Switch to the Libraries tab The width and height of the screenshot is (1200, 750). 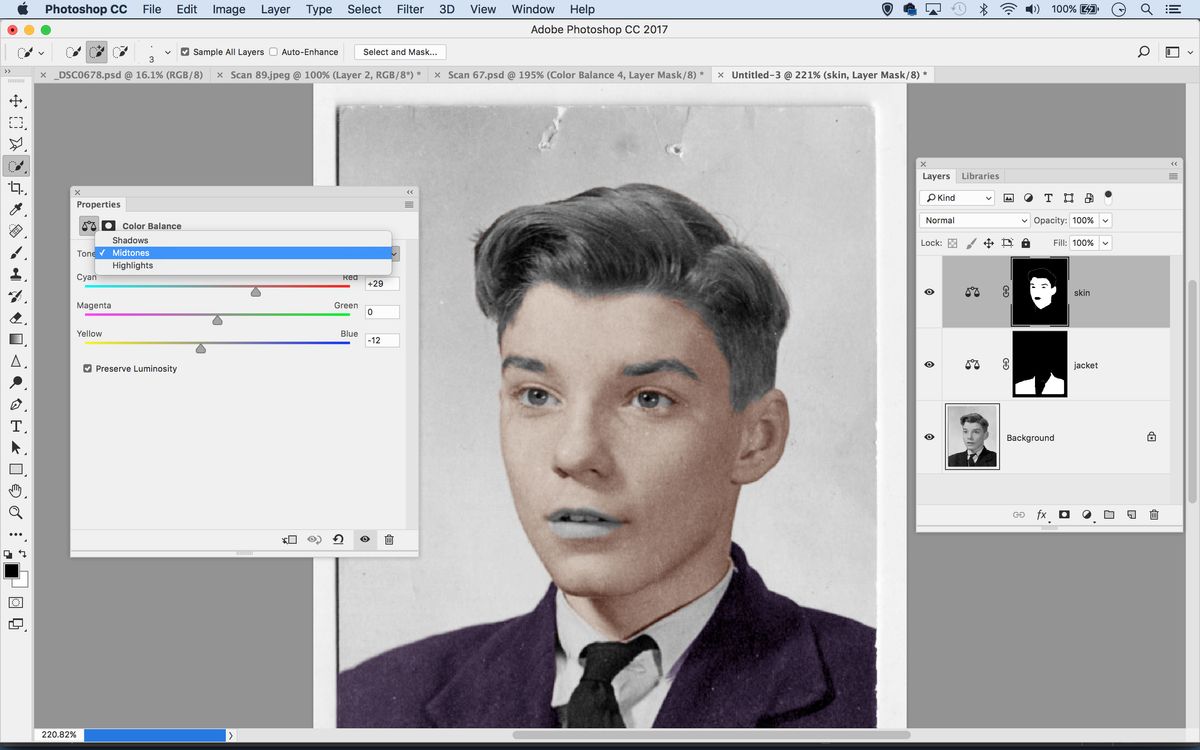980,176
